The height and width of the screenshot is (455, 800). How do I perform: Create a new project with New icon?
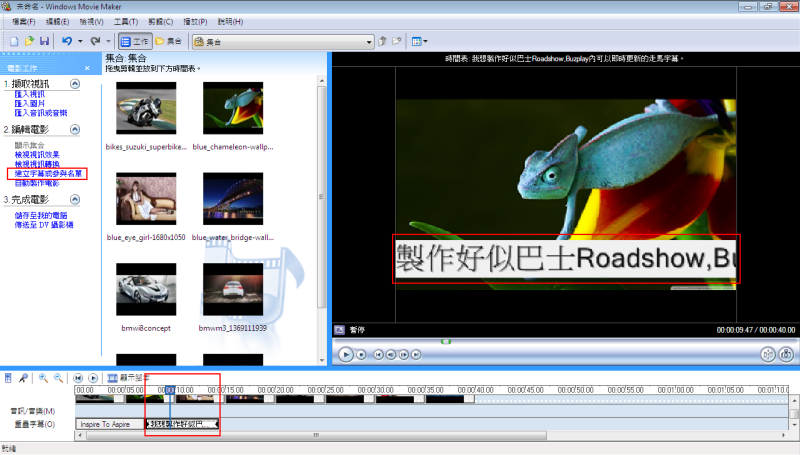pyautogui.click(x=14, y=41)
